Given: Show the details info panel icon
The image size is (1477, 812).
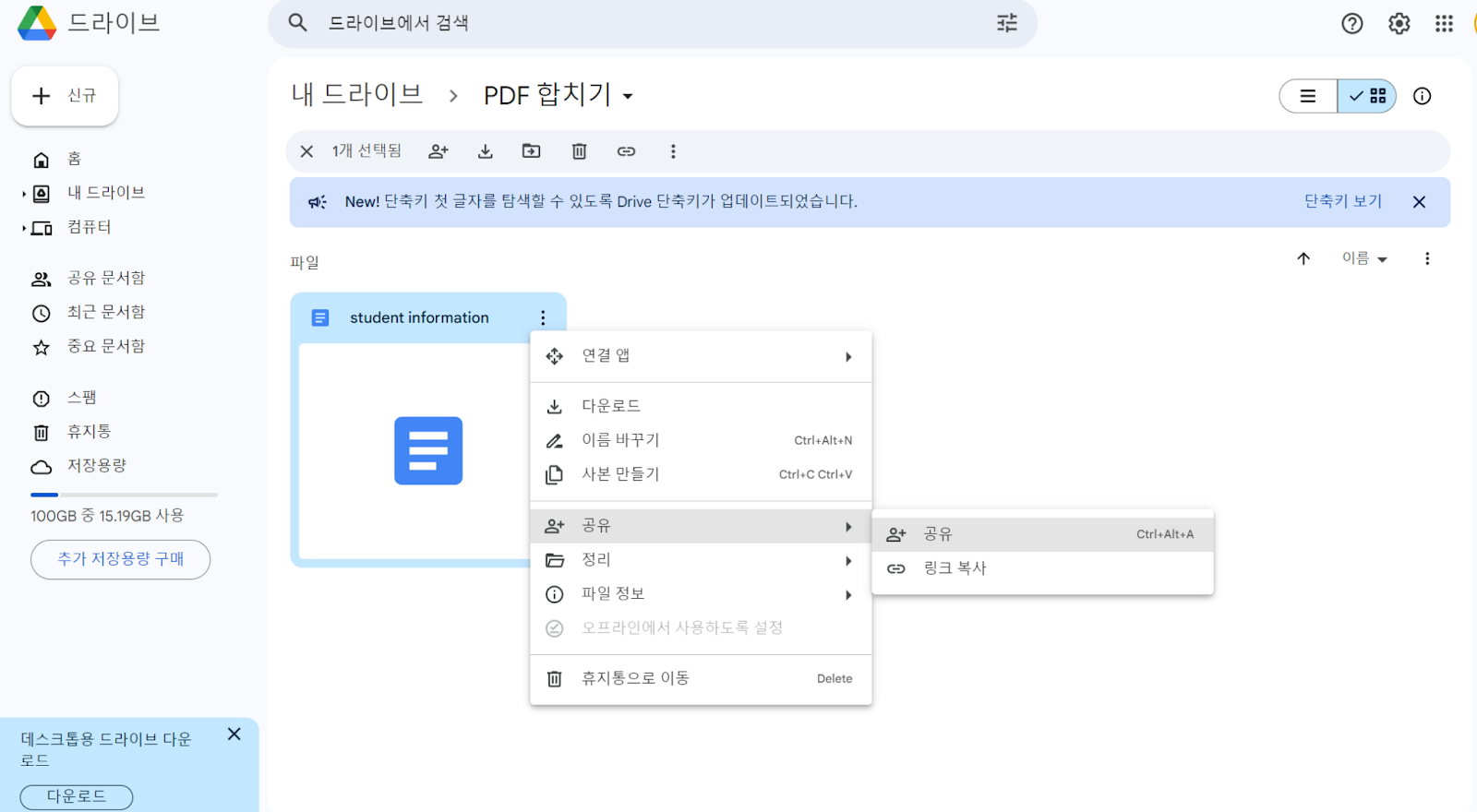Looking at the screenshot, I should point(1422,96).
